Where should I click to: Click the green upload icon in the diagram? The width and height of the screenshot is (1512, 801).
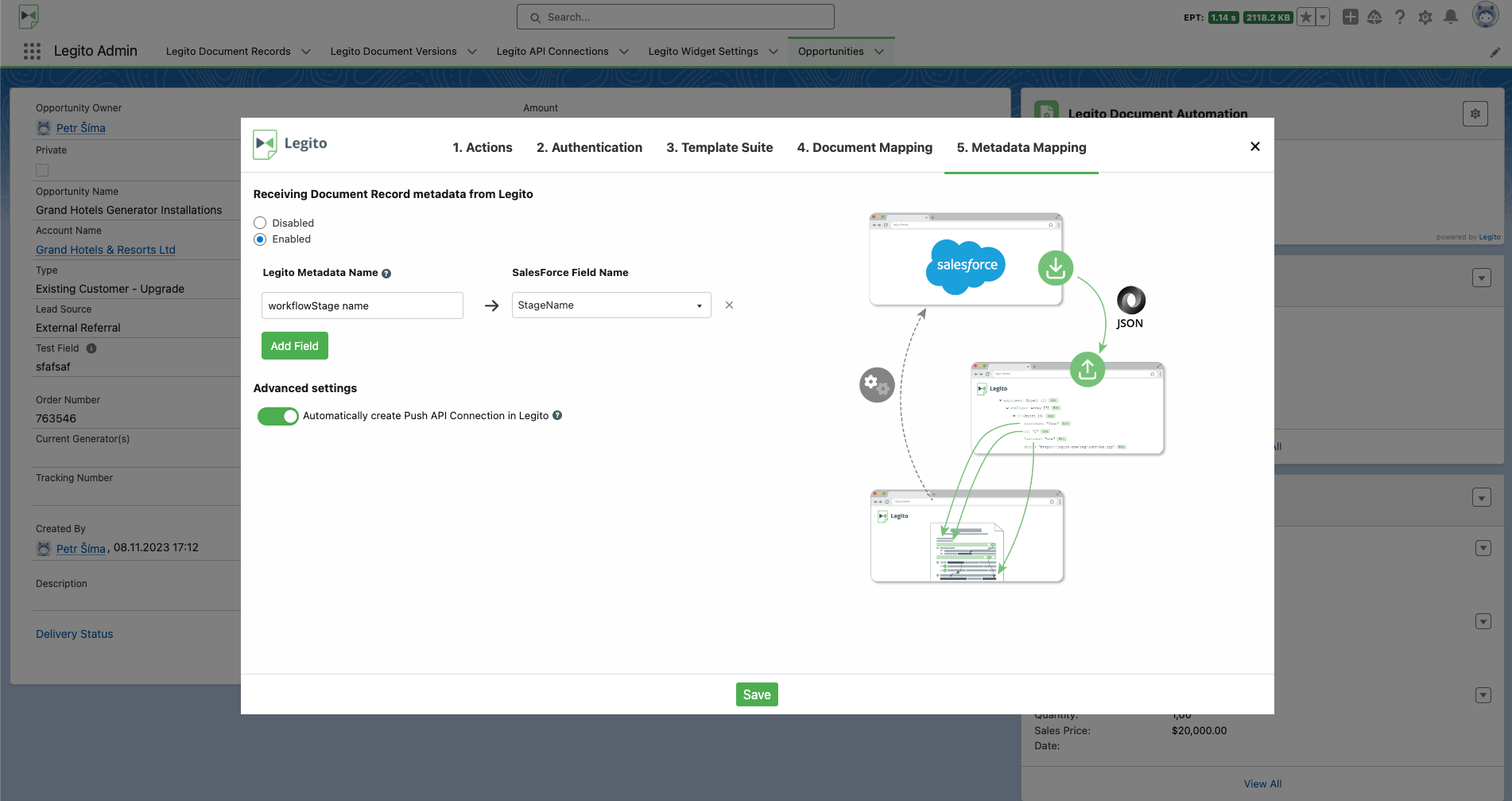pos(1087,369)
